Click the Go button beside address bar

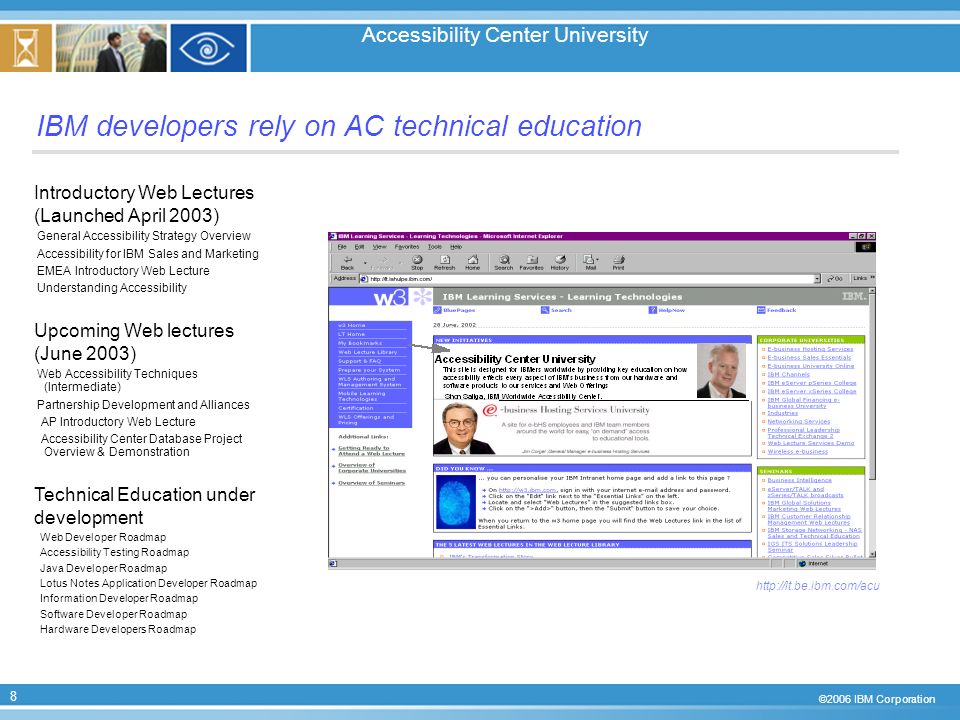pos(834,279)
